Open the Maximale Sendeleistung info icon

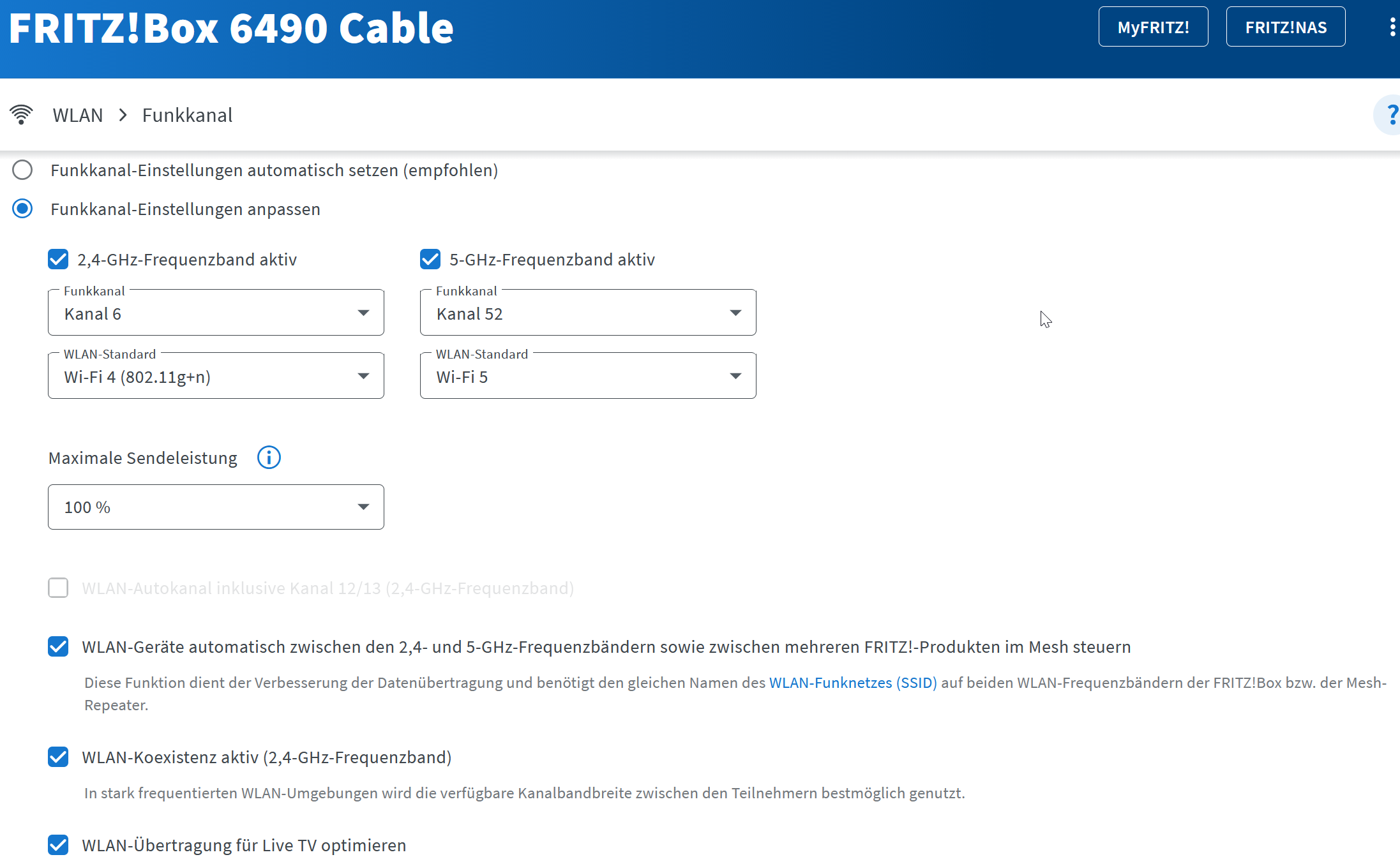click(269, 458)
